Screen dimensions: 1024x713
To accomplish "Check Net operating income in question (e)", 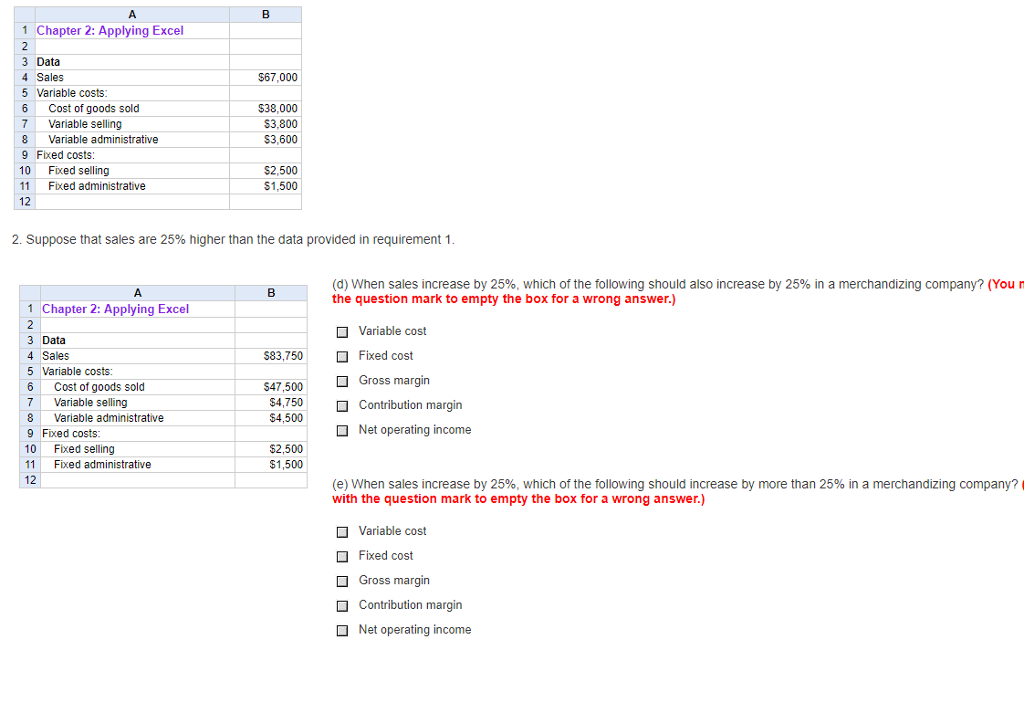I will (x=342, y=629).
